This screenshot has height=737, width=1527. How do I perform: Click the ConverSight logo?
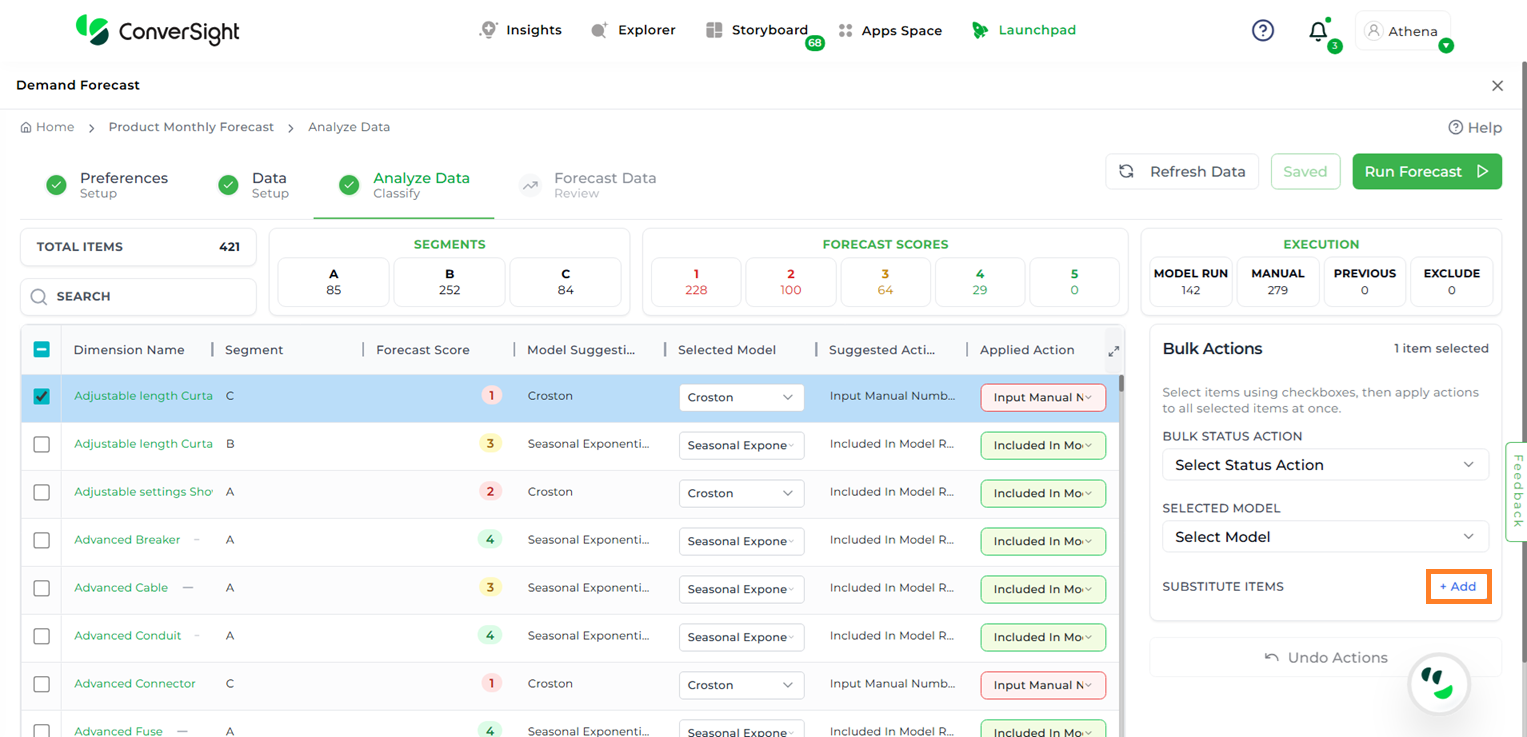[x=158, y=30]
